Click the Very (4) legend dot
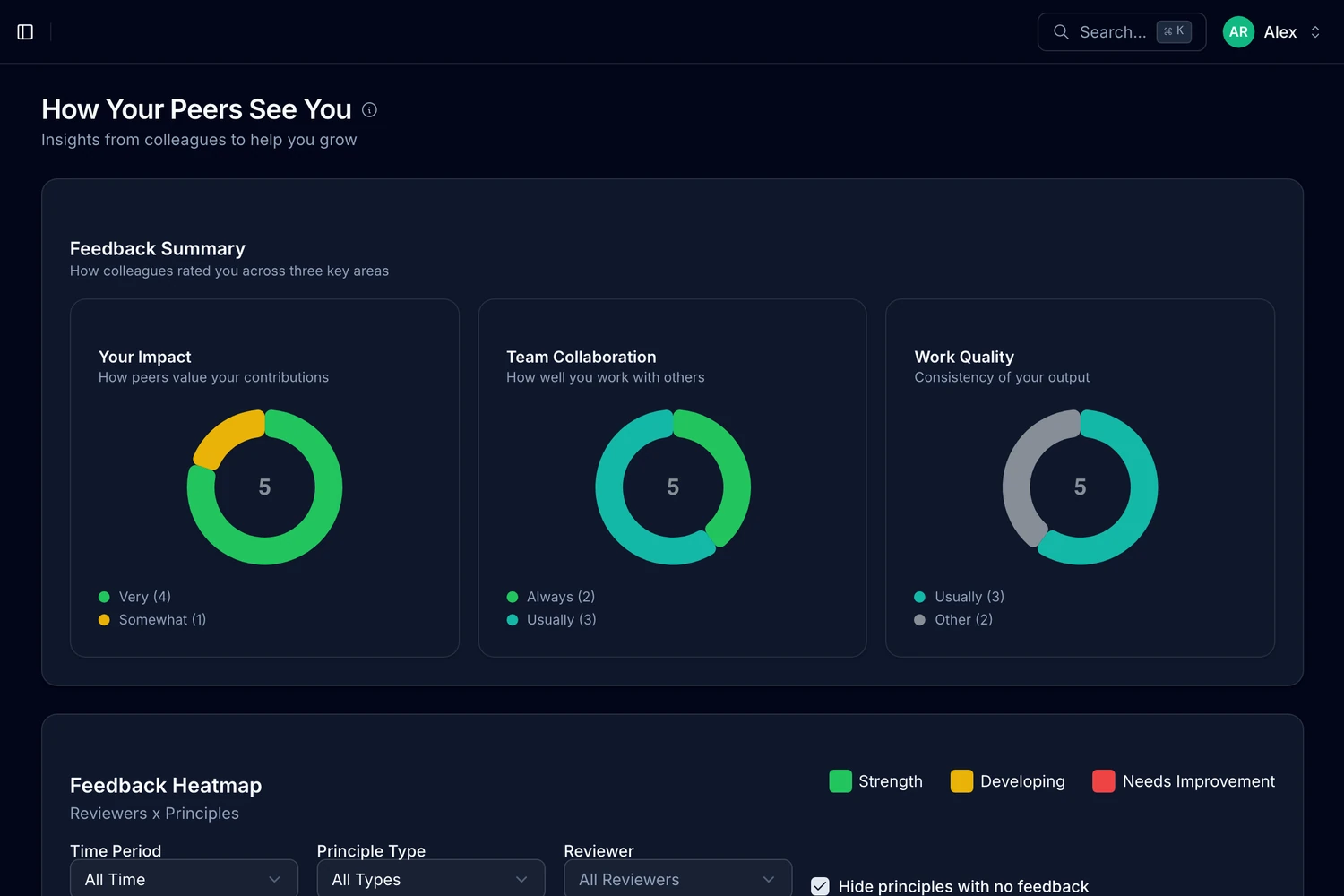1344x896 pixels. pyautogui.click(x=104, y=597)
